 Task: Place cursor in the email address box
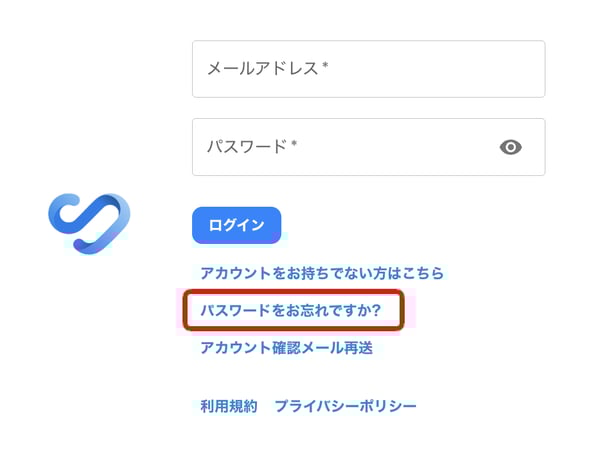(368, 69)
